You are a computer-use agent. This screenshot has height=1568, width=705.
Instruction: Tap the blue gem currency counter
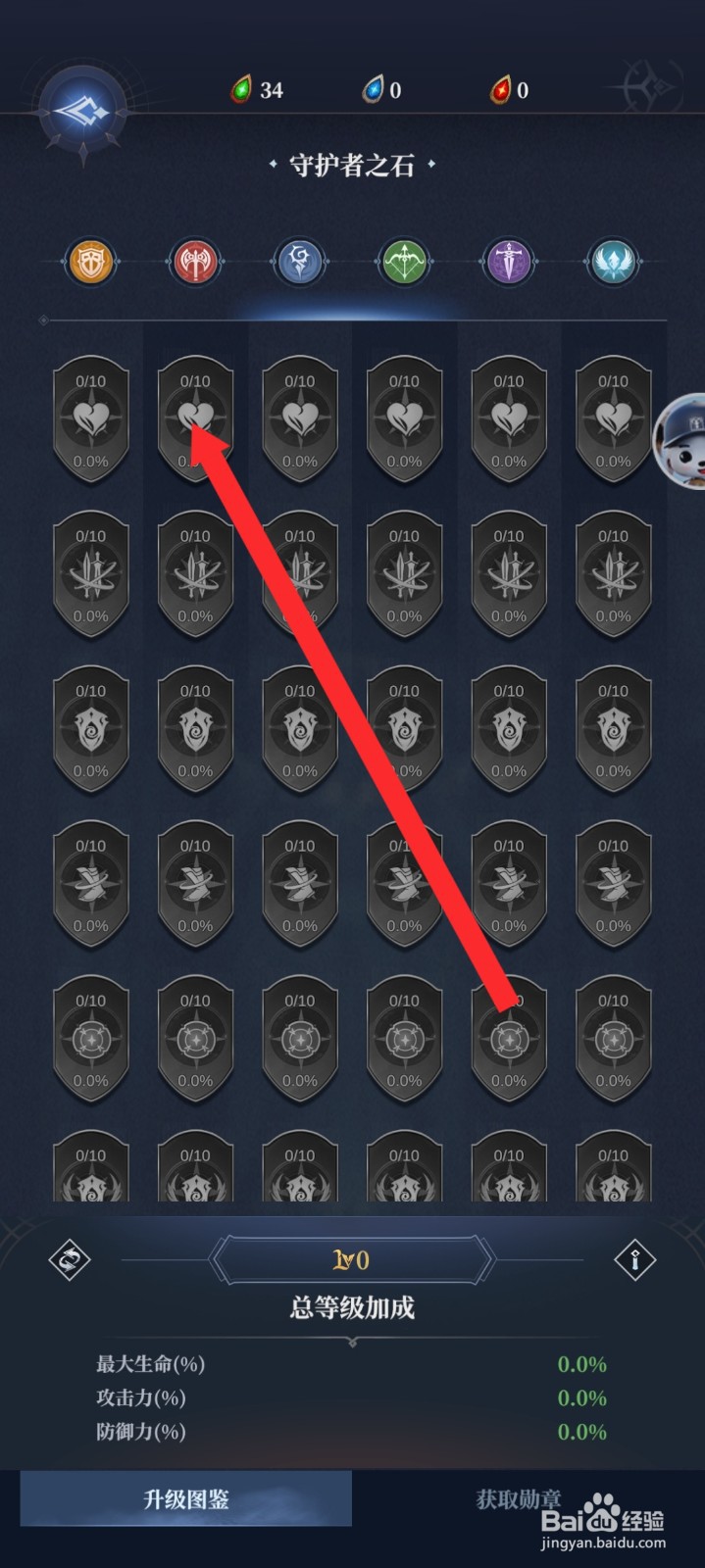[x=382, y=90]
